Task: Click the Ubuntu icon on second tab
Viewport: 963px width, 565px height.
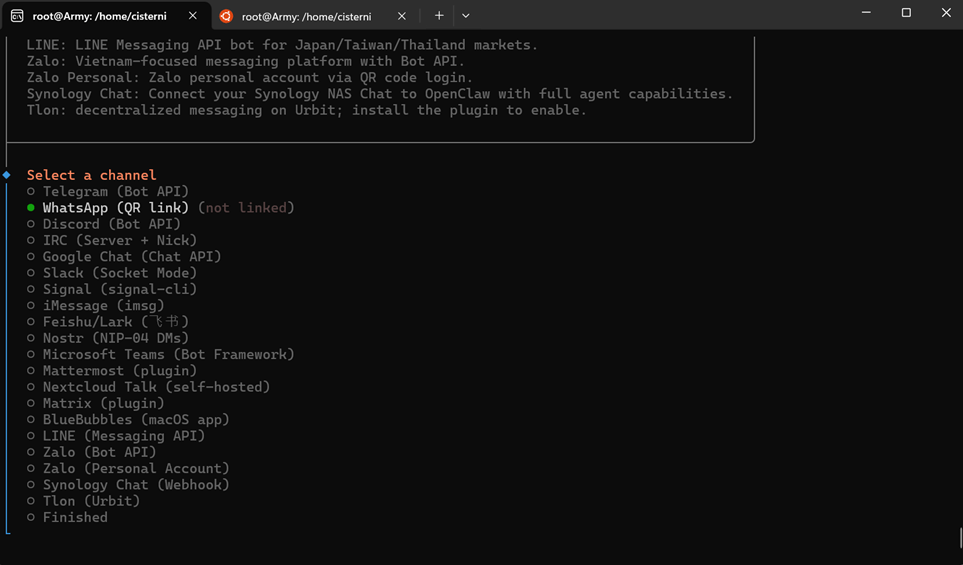Action: tap(226, 16)
